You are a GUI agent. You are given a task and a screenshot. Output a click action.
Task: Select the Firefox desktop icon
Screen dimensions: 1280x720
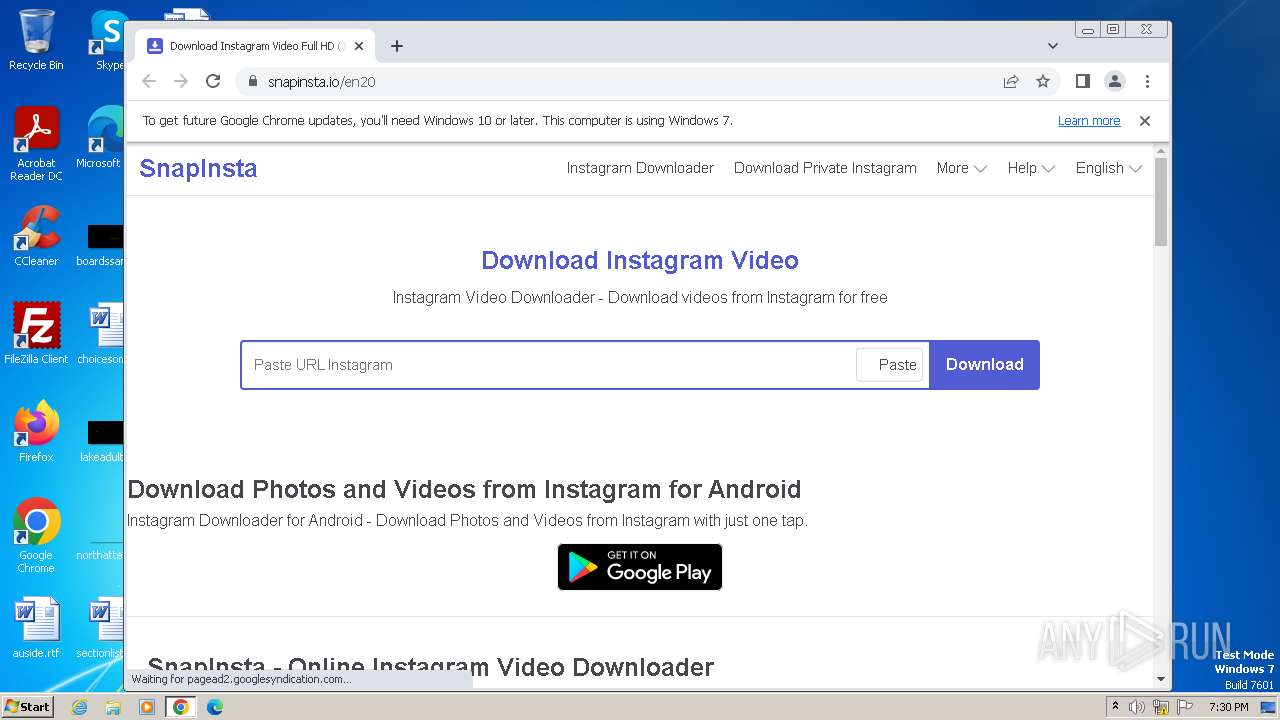pyautogui.click(x=36, y=431)
